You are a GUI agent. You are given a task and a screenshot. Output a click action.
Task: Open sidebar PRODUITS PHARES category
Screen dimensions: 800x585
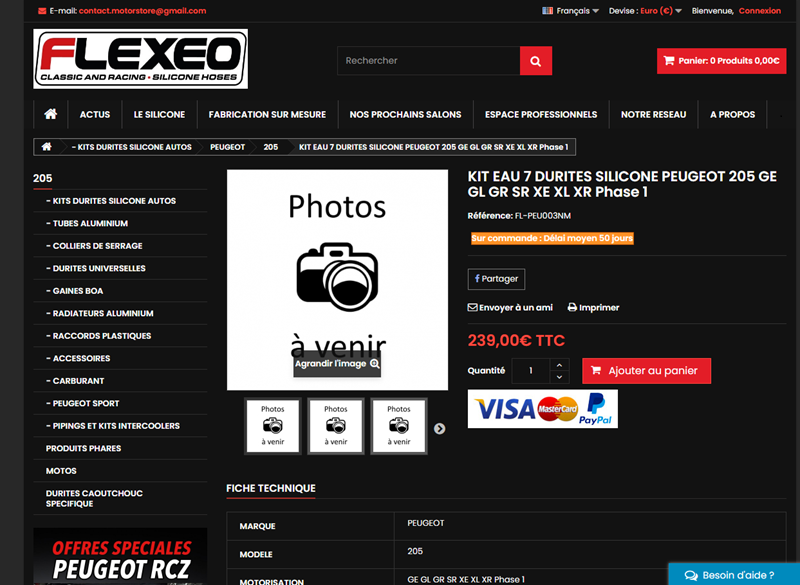pos(84,448)
